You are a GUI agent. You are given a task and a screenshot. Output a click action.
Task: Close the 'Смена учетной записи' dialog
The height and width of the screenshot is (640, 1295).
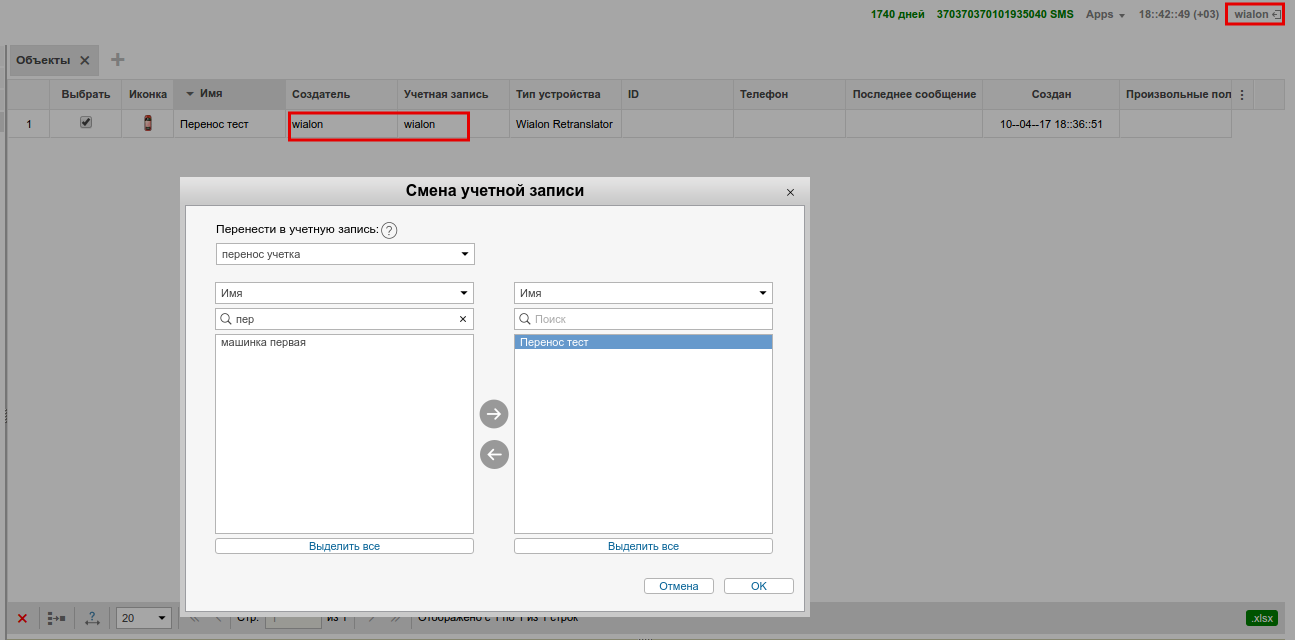790,192
